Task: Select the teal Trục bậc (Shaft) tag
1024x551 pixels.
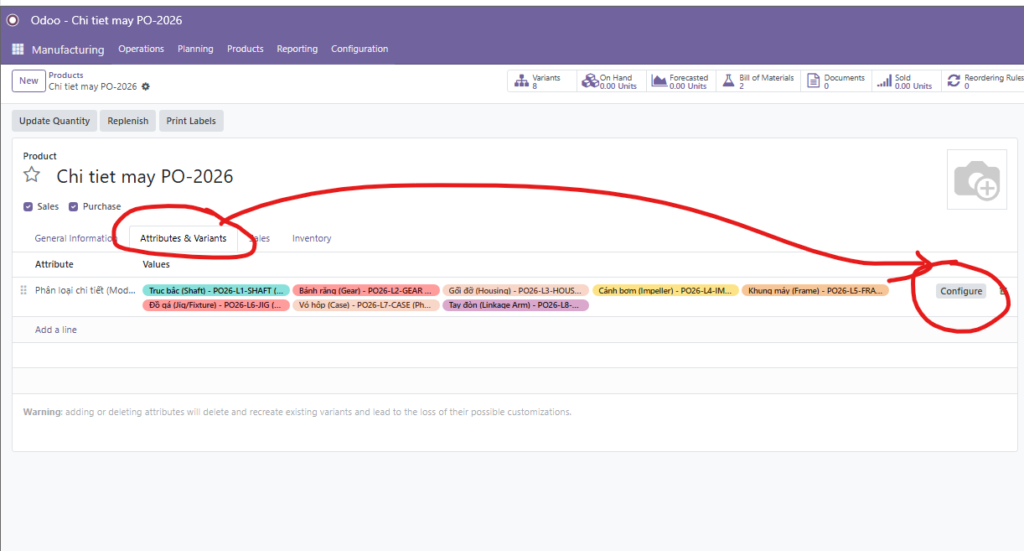Action: (x=216, y=291)
